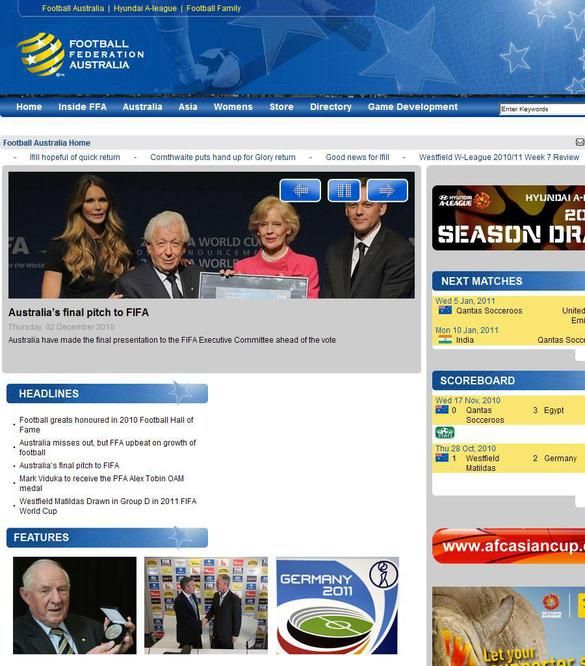Image resolution: width=585 pixels, height=666 pixels.
Task: Open the afcasiancup website banner
Action: click(x=509, y=546)
